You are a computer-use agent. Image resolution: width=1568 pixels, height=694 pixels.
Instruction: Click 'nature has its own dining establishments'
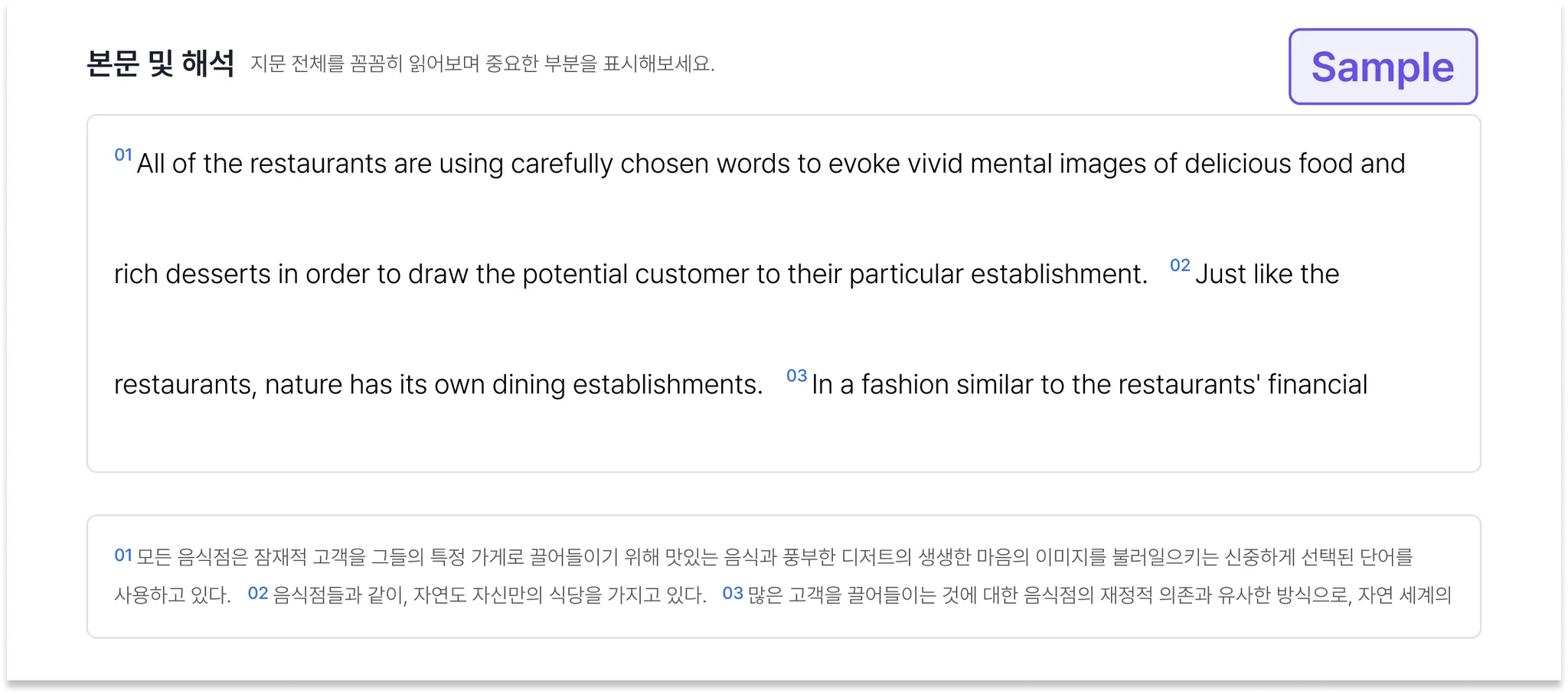coord(514,384)
